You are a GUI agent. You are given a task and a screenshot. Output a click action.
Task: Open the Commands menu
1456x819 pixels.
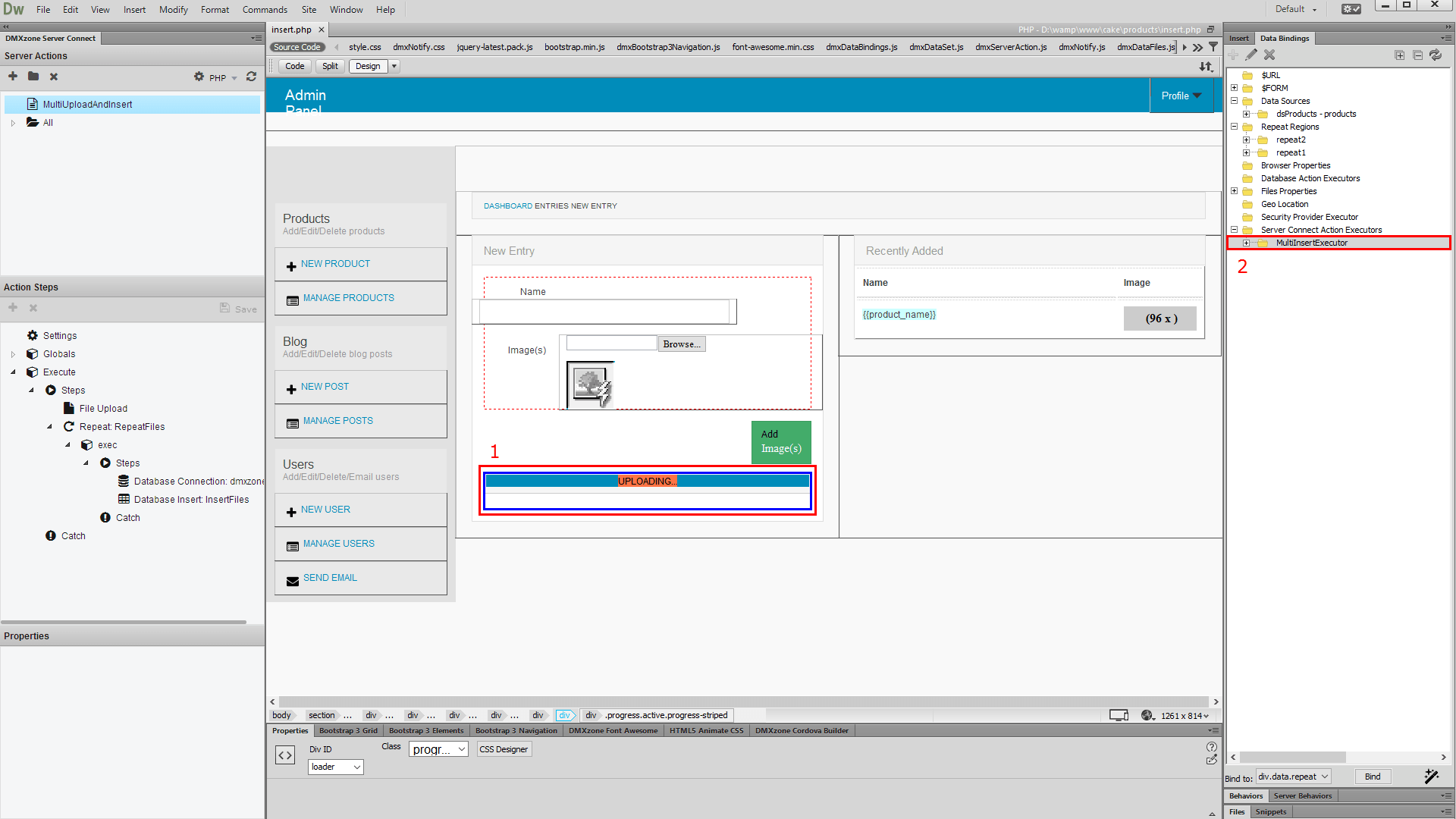265,10
